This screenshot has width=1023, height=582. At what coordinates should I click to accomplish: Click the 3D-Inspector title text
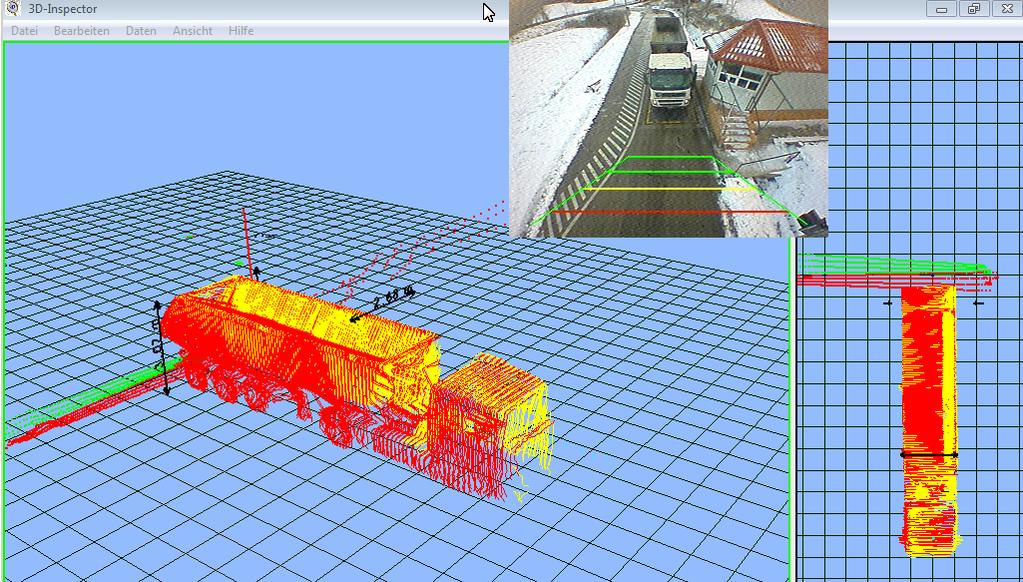pyautogui.click(x=63, y=9)
